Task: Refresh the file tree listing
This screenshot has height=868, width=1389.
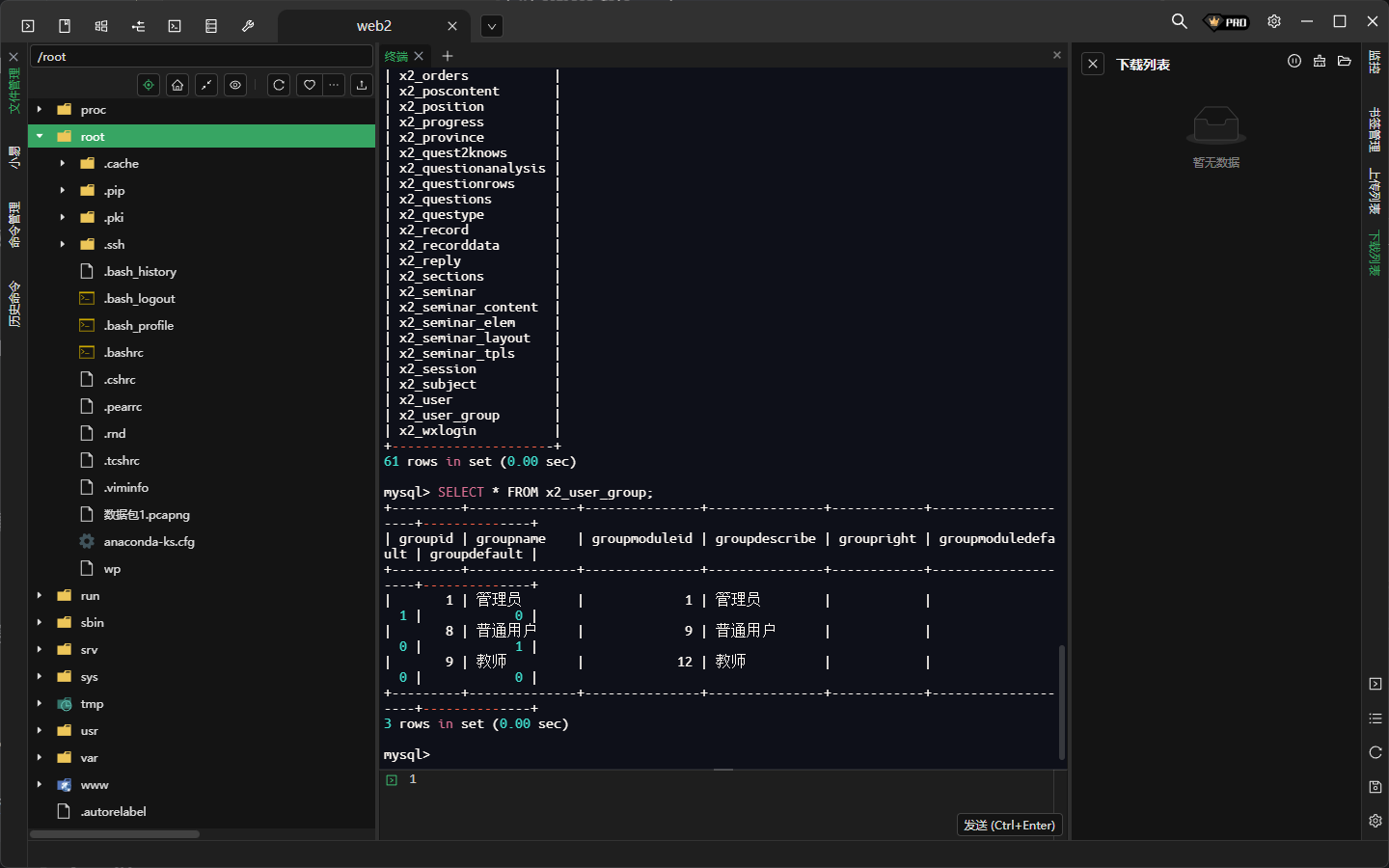Action: (x=279, y=85)
